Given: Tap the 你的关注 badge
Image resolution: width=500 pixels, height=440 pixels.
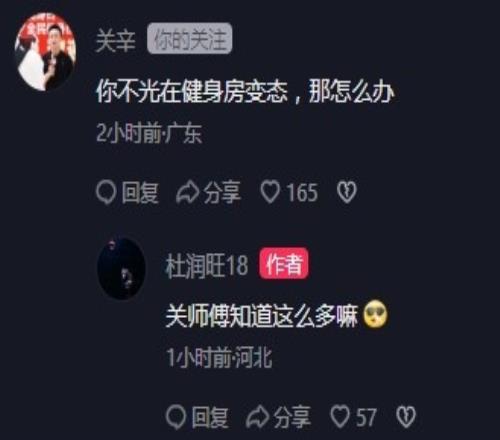Looking at the screenshot, I should point(190,38).
